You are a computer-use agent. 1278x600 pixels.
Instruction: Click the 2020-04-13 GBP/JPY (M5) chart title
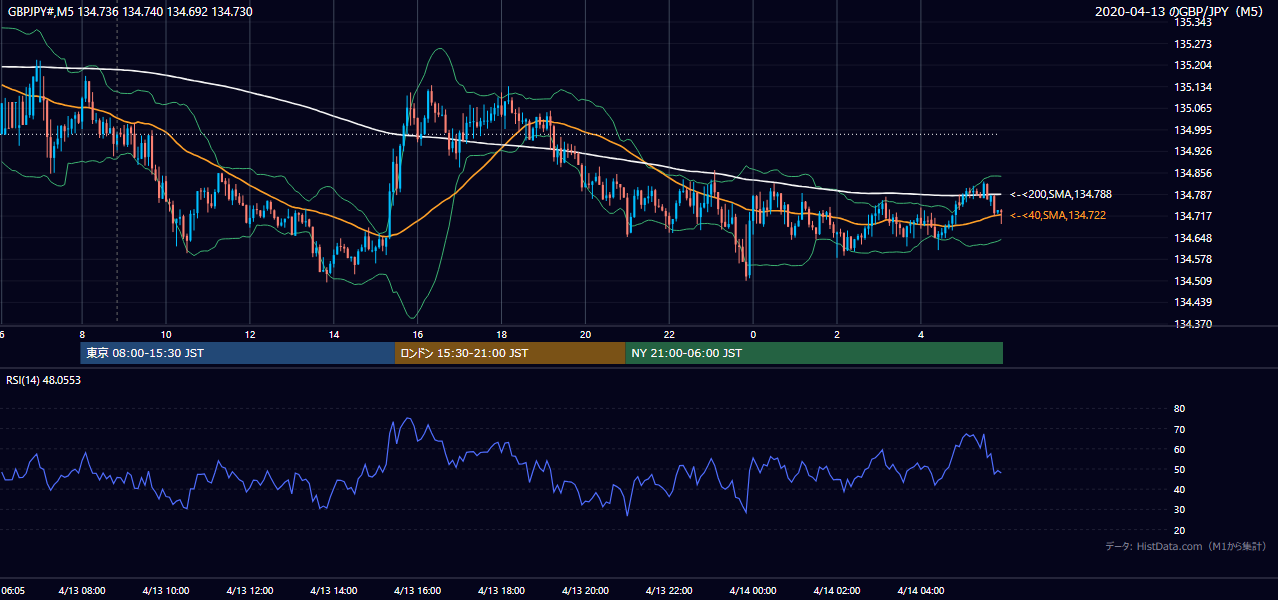(1179, 12)
